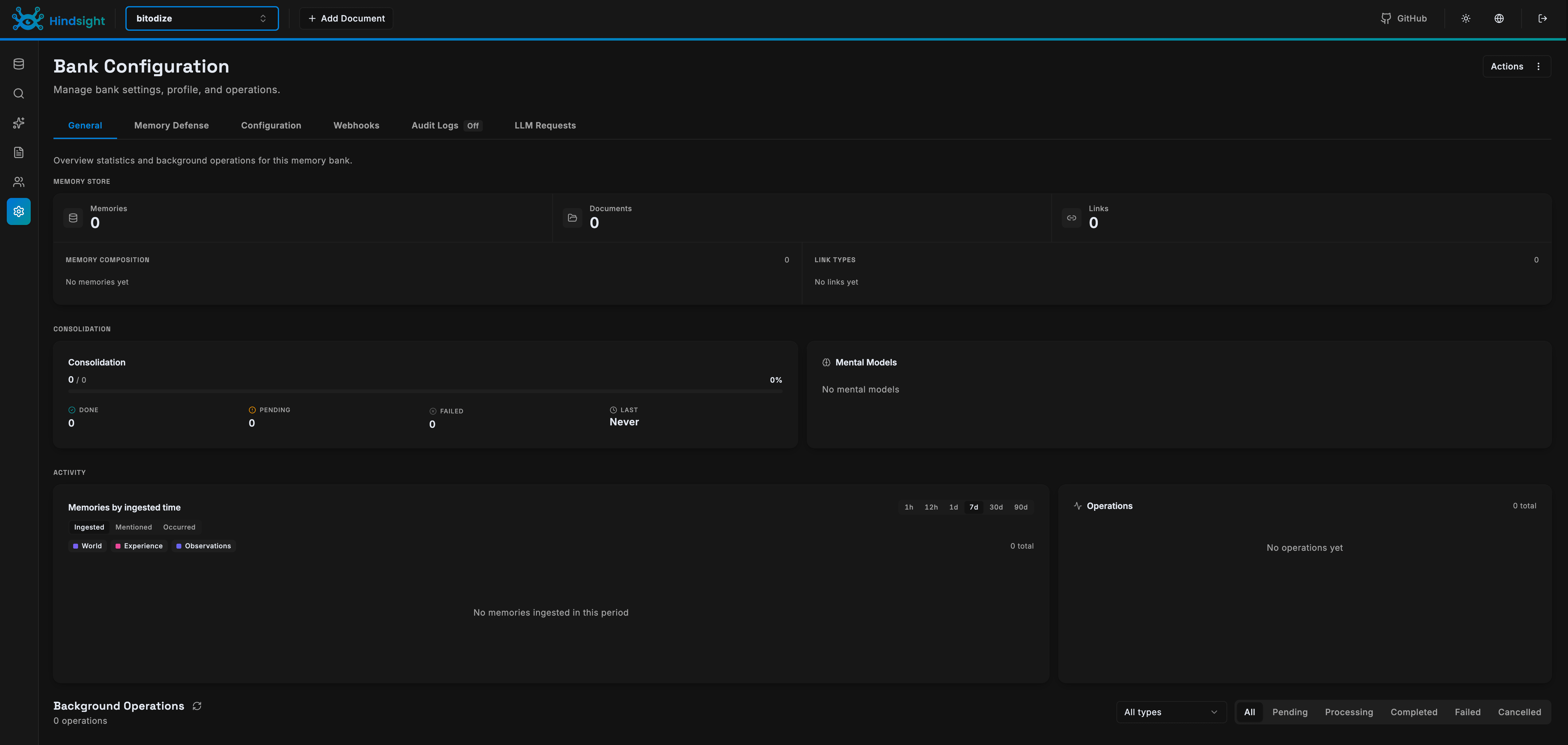The height and width of the screenshot is (745, 1568).
Task: Click '0 operations' under Background Operations
Action: tap(80, 721)
